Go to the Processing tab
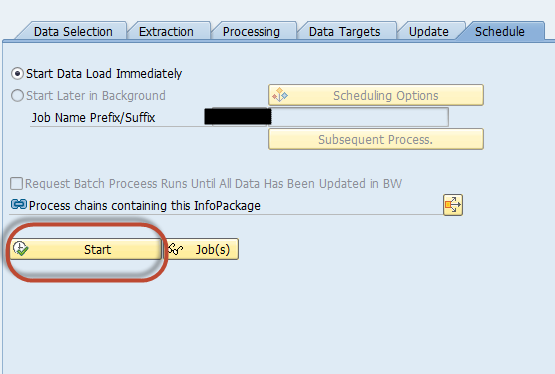 [251, 31]
